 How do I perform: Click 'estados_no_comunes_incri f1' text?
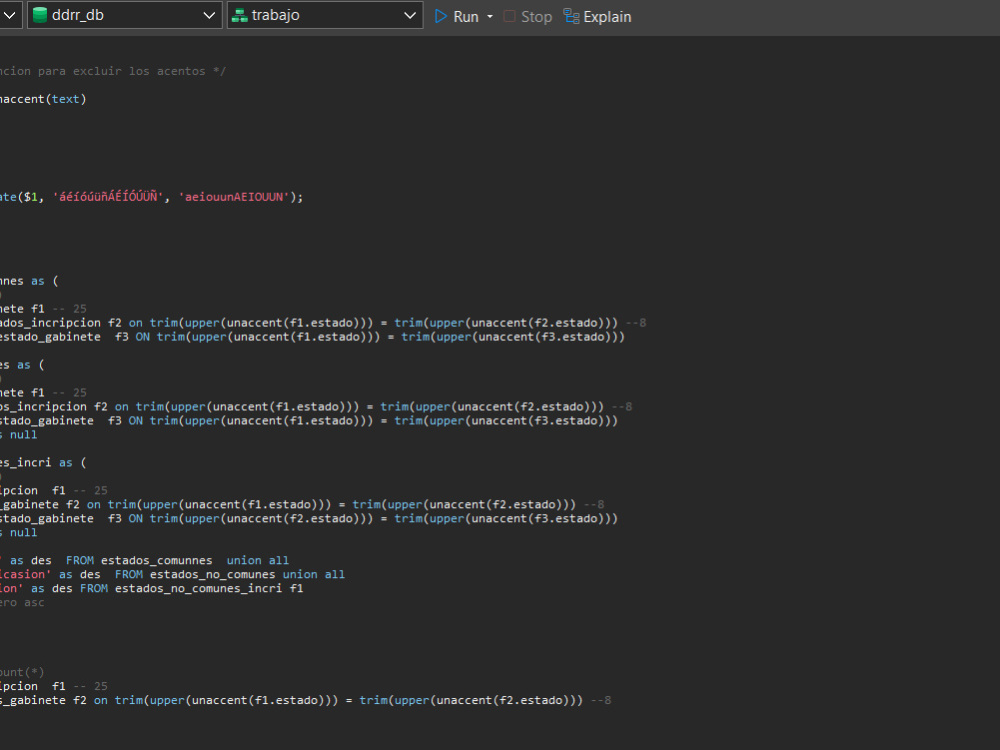(209, 589)
